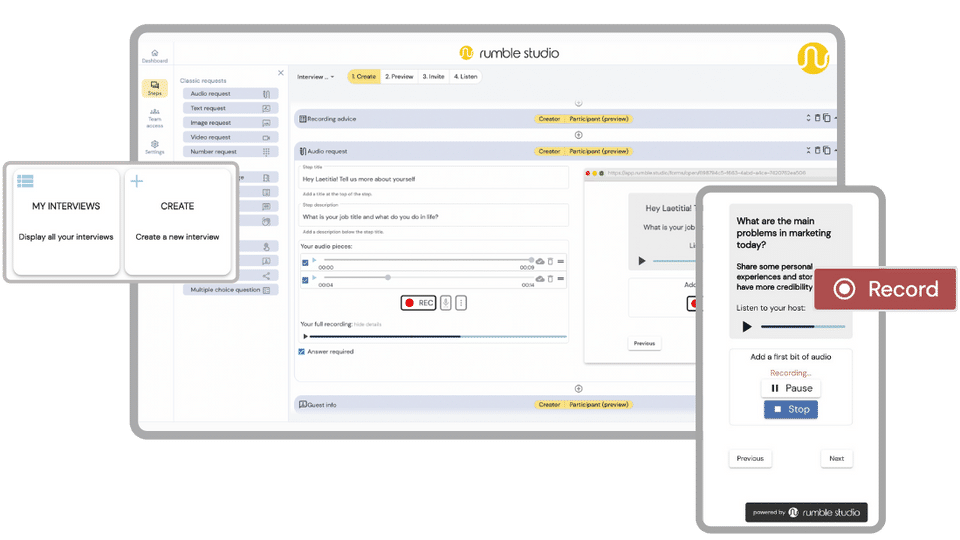Image resolution: width=960 pixels, height=540 pixels.
Task: Download the second audio piece via cloud icon
Action: coord(540,279)
